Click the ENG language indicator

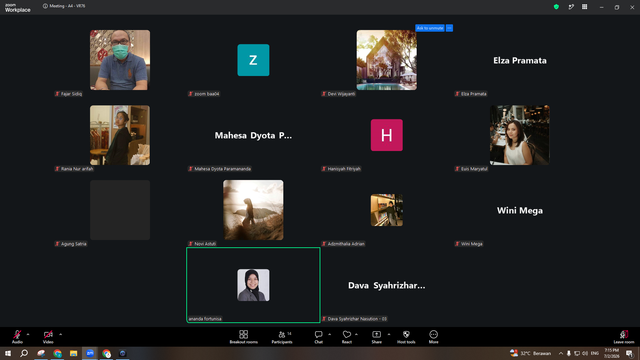tap(595, 353)
